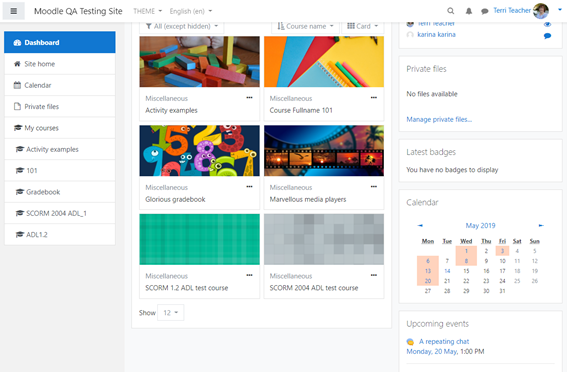Screen dimensions: 567x372
Task: Open the green SCORM 1.2 course image
Action: point(200,239)
